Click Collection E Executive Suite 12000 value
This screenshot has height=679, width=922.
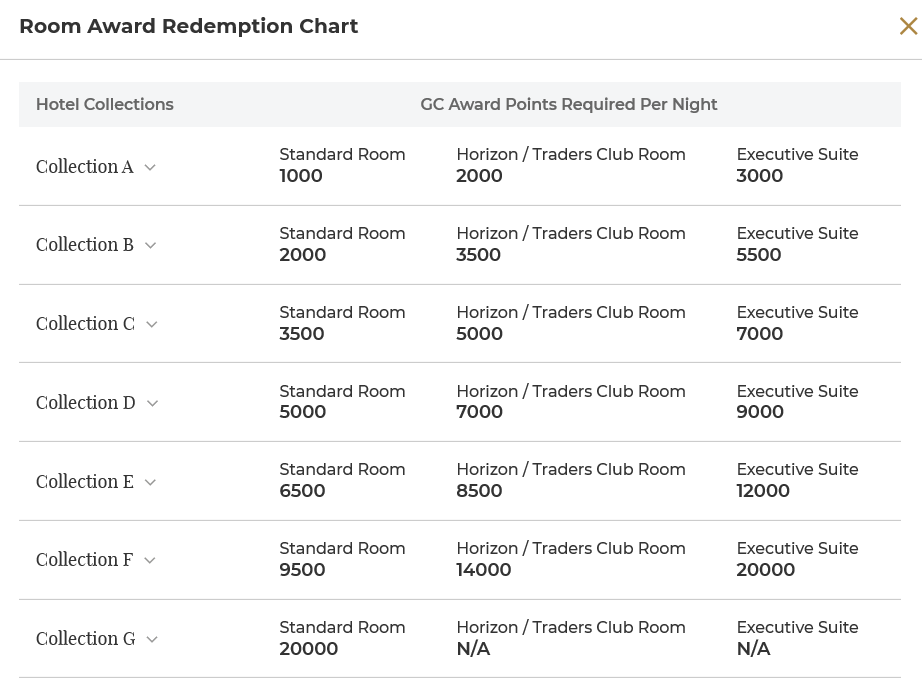click(763, 491)
